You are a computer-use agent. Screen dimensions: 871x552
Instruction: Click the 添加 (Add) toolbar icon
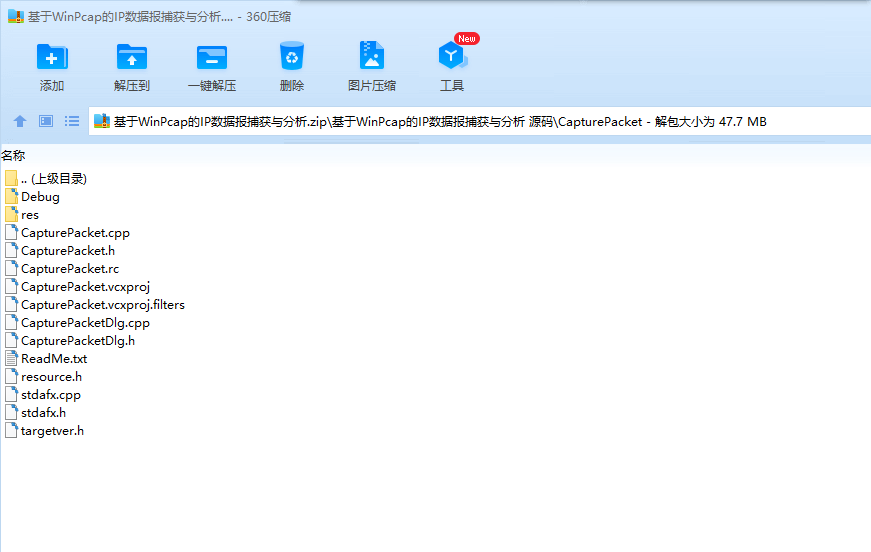[x=52, y=57]
